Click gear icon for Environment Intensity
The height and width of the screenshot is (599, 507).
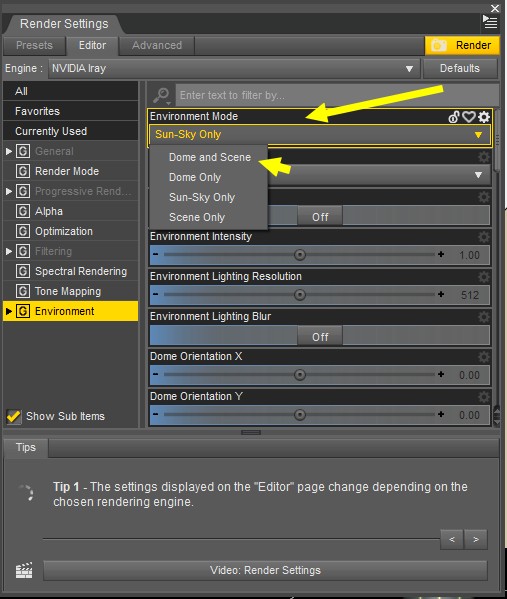[x=484, y=237]
